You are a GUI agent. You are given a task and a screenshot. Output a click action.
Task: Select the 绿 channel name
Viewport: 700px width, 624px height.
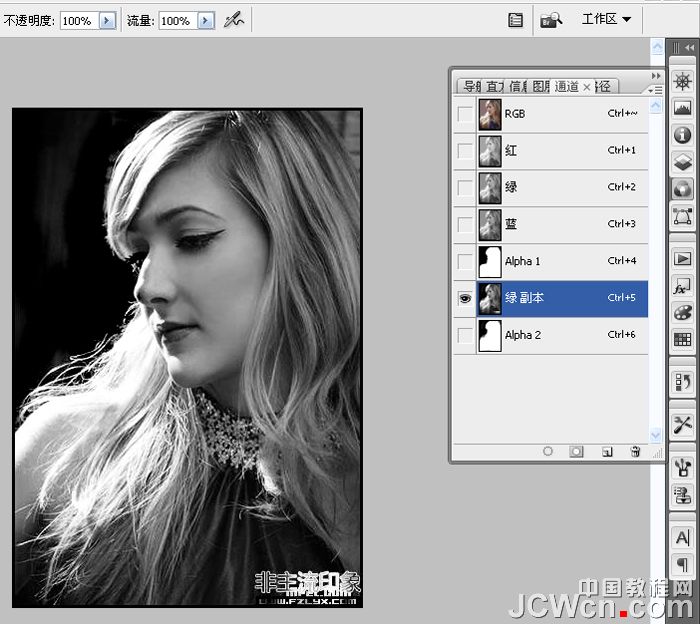tap(511, 187)
